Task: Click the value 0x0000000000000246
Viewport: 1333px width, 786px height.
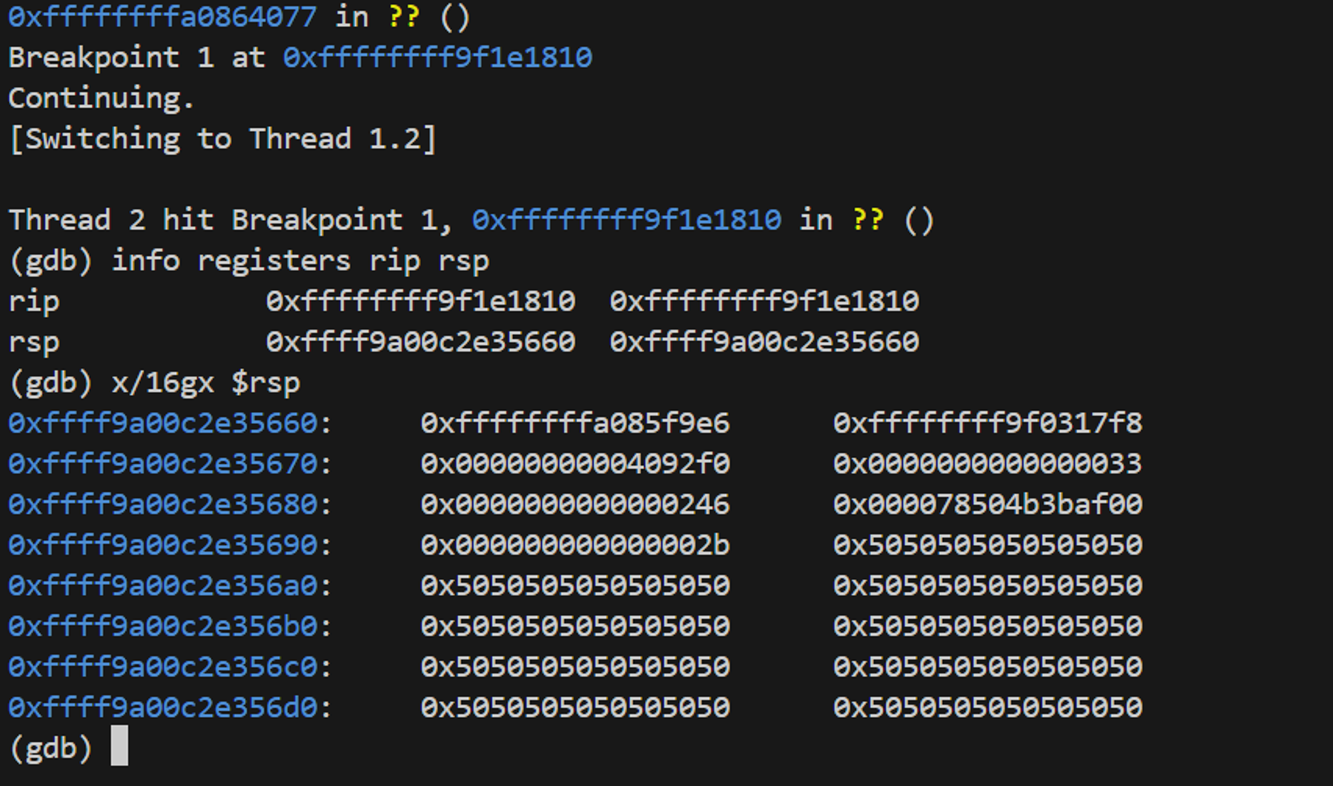Action: click(575, 504)
